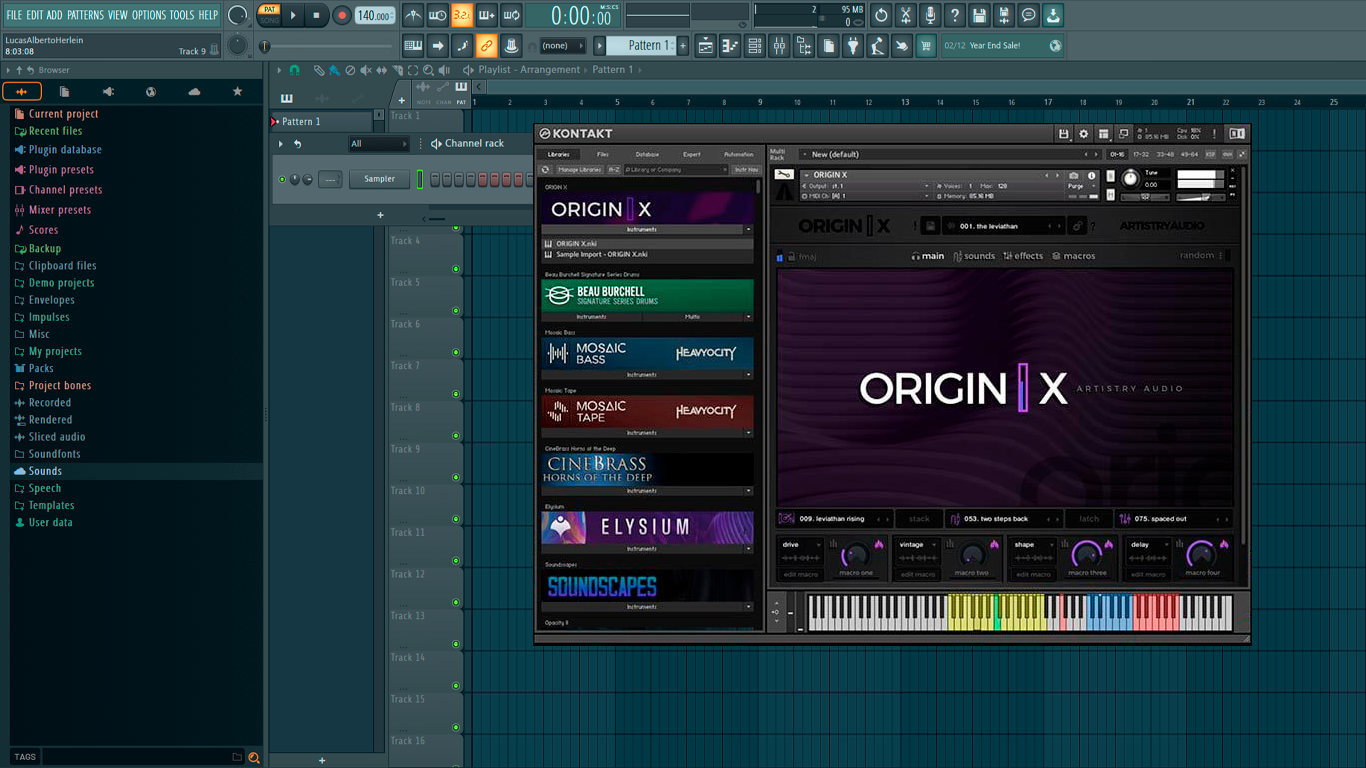Click the Origin X snapshot camera icon

[x=1074, y=175]
